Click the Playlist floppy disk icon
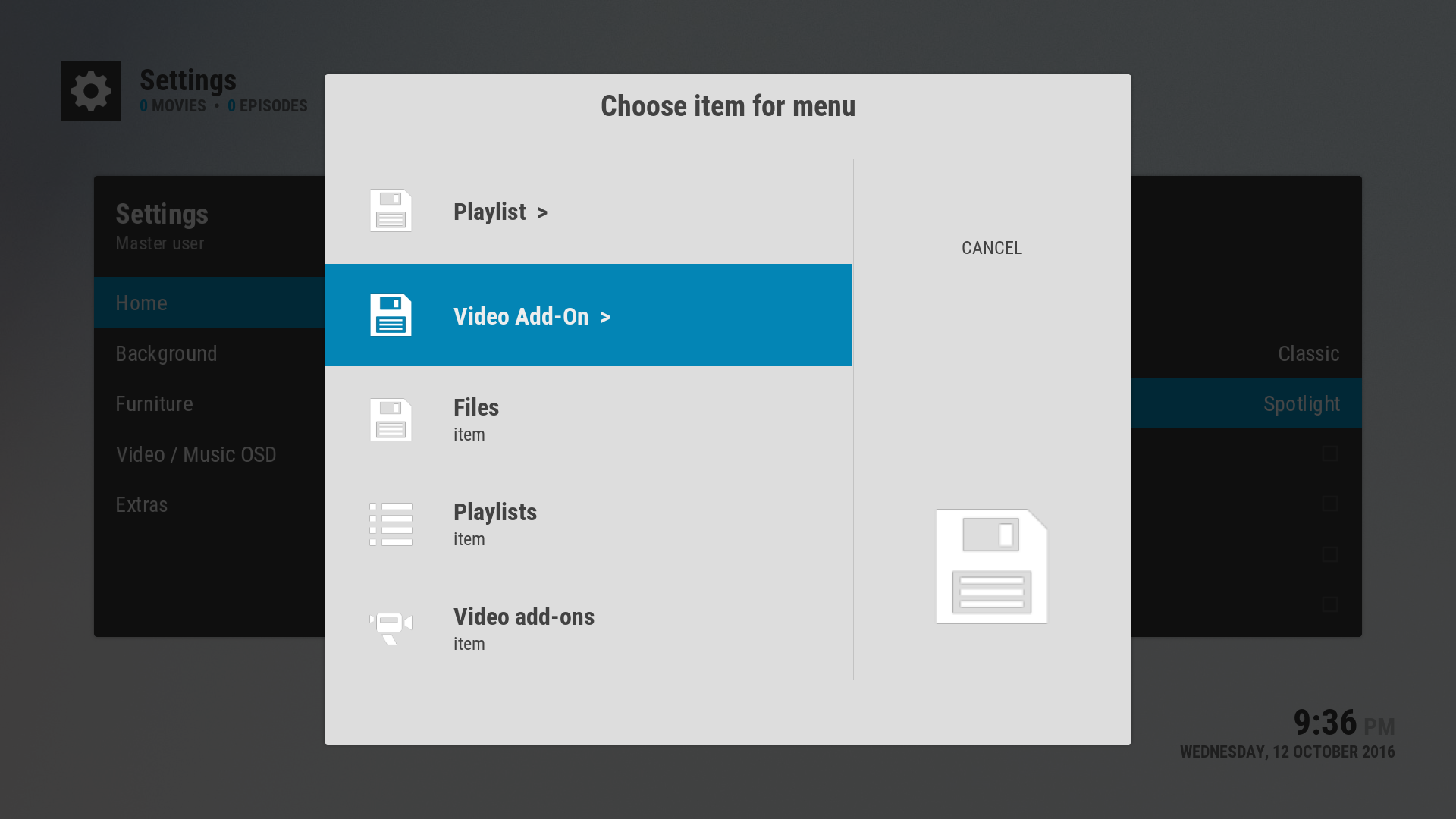 pos(391,211)
